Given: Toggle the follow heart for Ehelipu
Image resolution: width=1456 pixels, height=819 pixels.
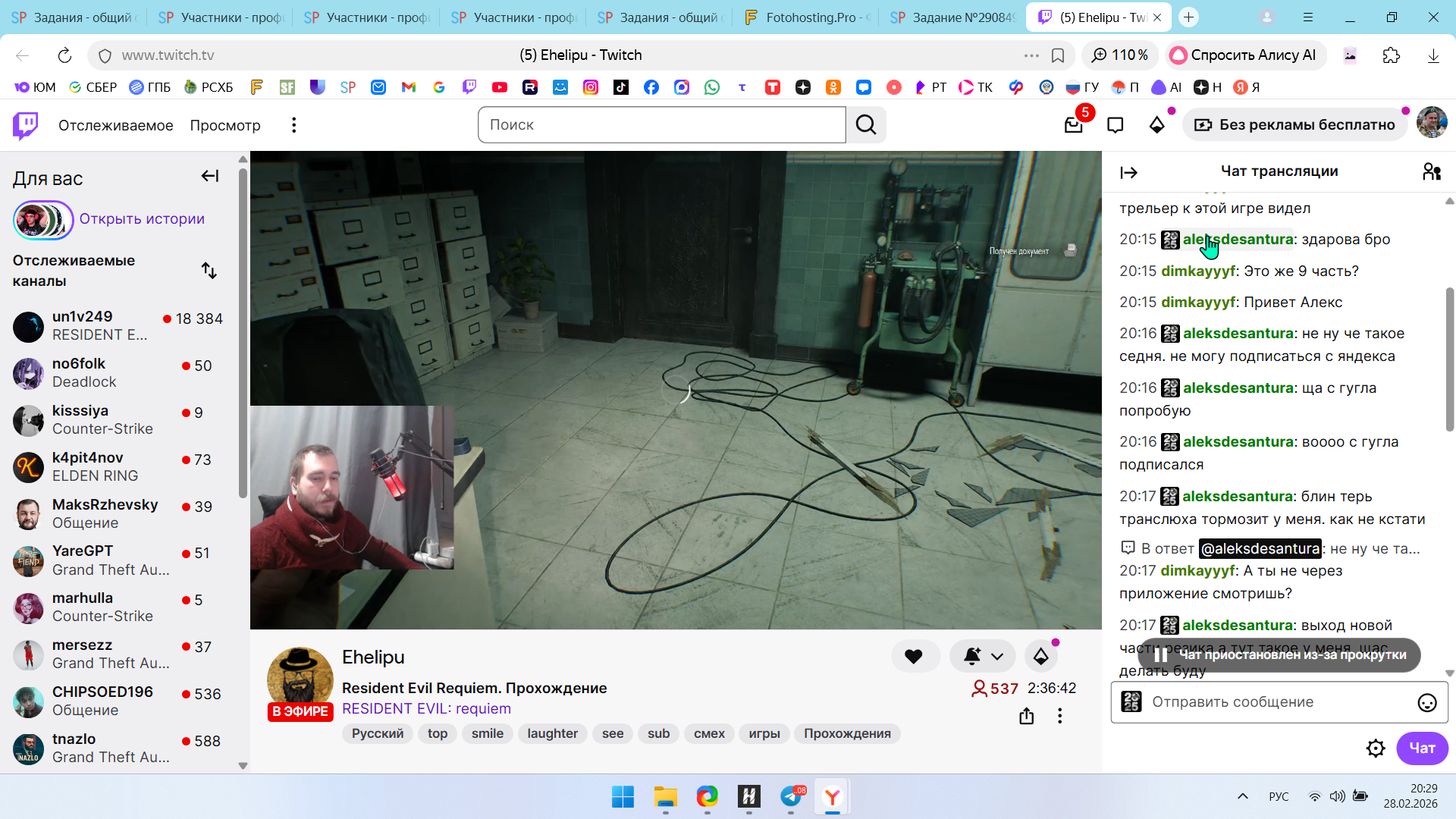Looking at the screenshot, I should click(x=914, y=657).
